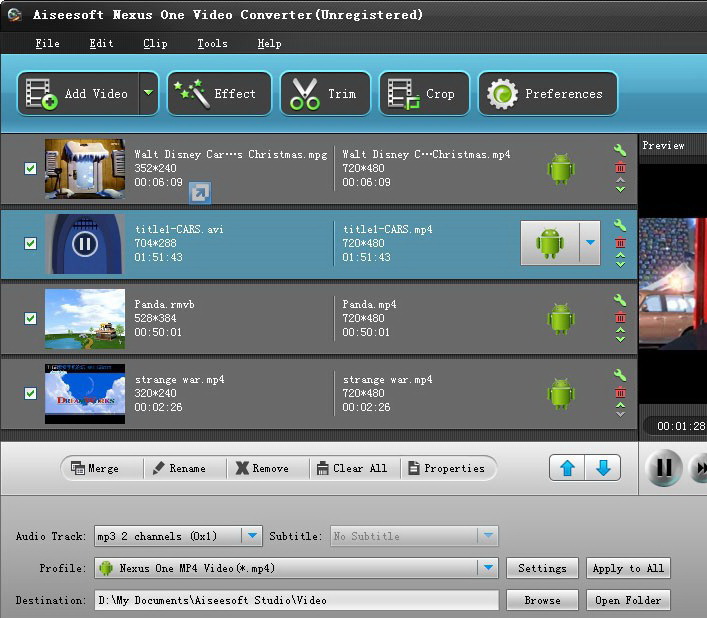Open Preferences from the toolbar
The height and width of the screenshot is (618, 707).
pos(547,93)
